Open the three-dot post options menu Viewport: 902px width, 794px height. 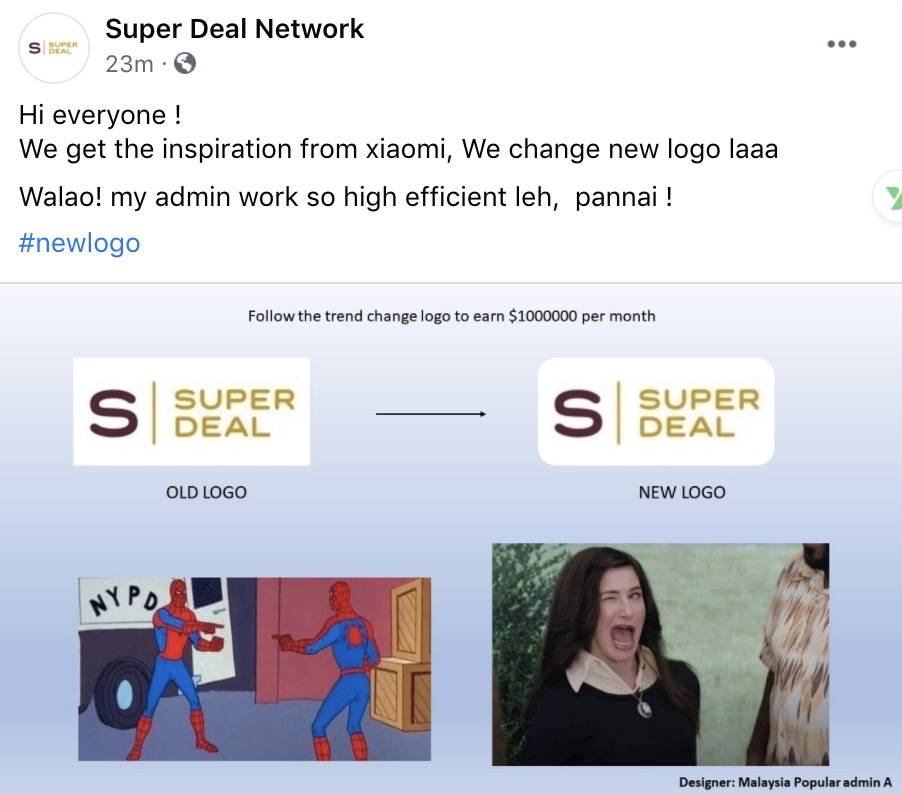[x=841, y=44]
